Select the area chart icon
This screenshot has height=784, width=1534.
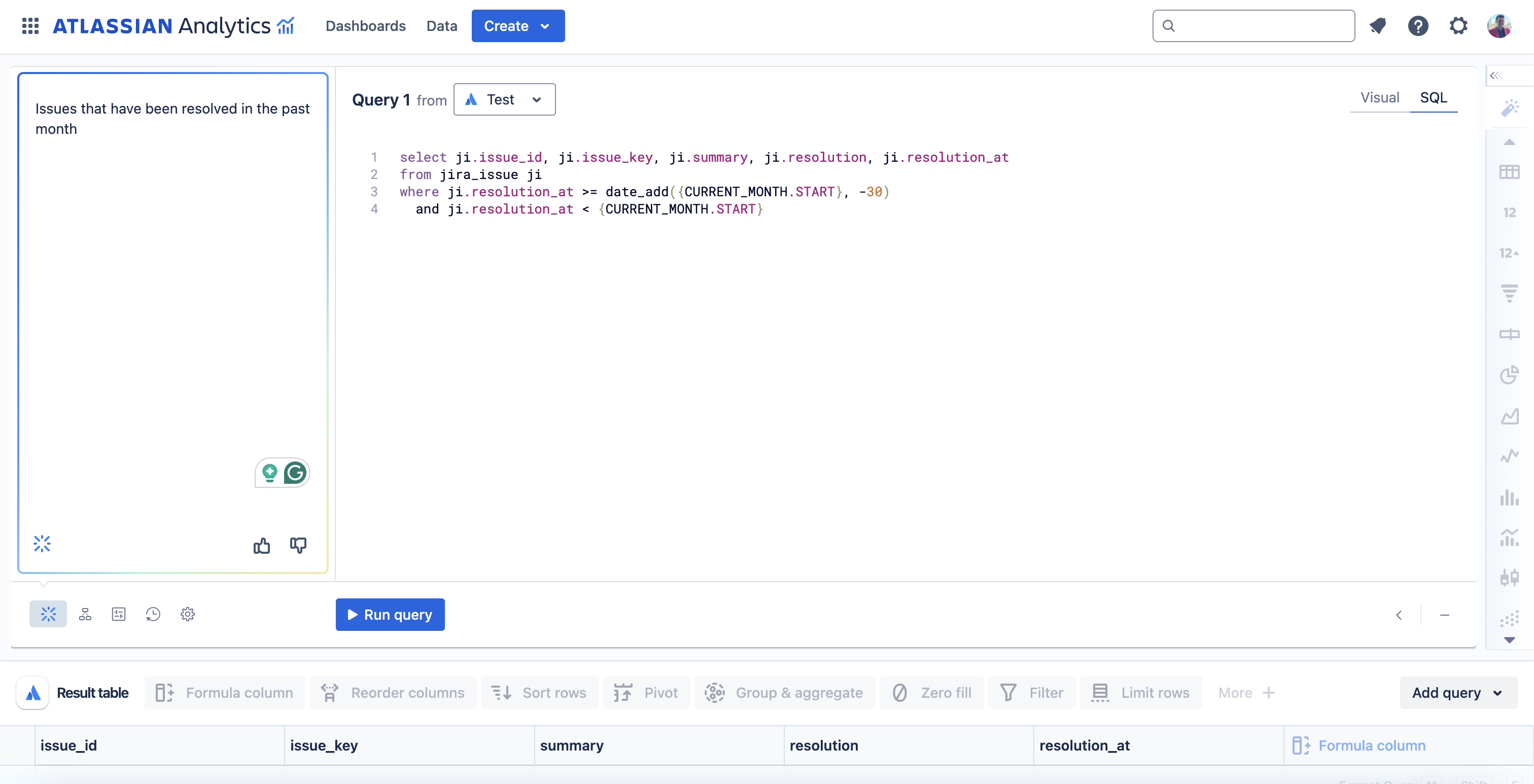click(1509, 415)
